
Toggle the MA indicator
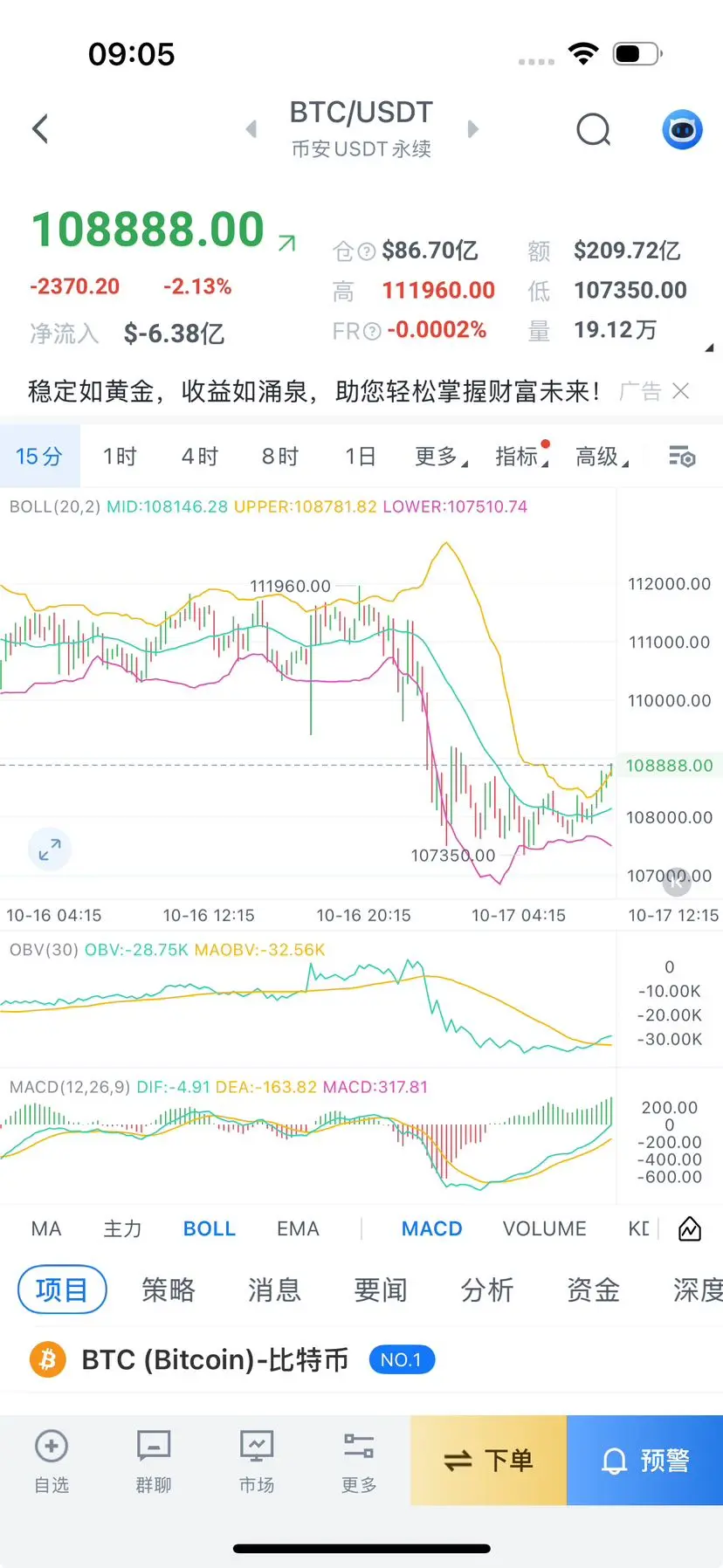[46, 1228]
